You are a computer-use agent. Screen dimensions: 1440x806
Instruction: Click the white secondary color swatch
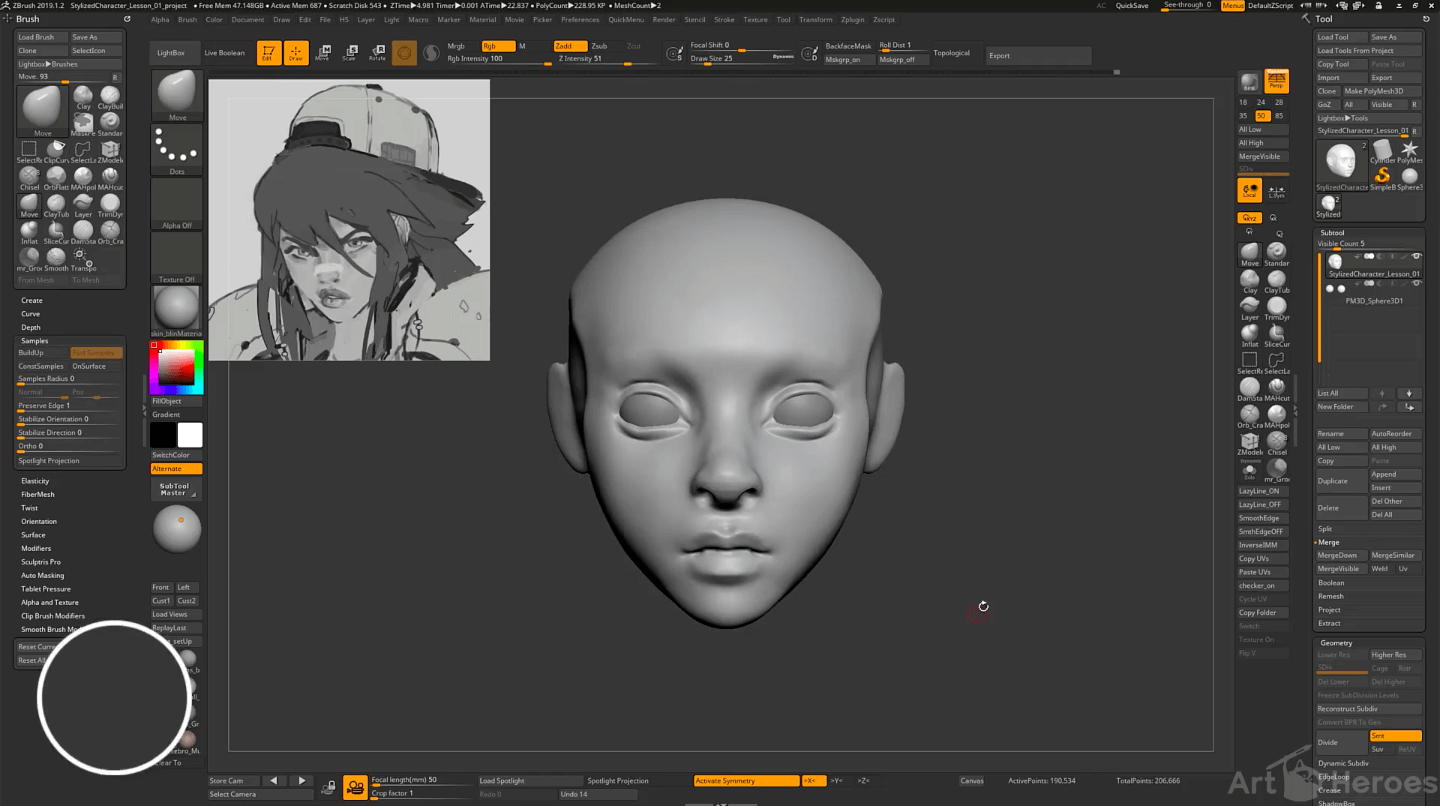click(190, 435)
